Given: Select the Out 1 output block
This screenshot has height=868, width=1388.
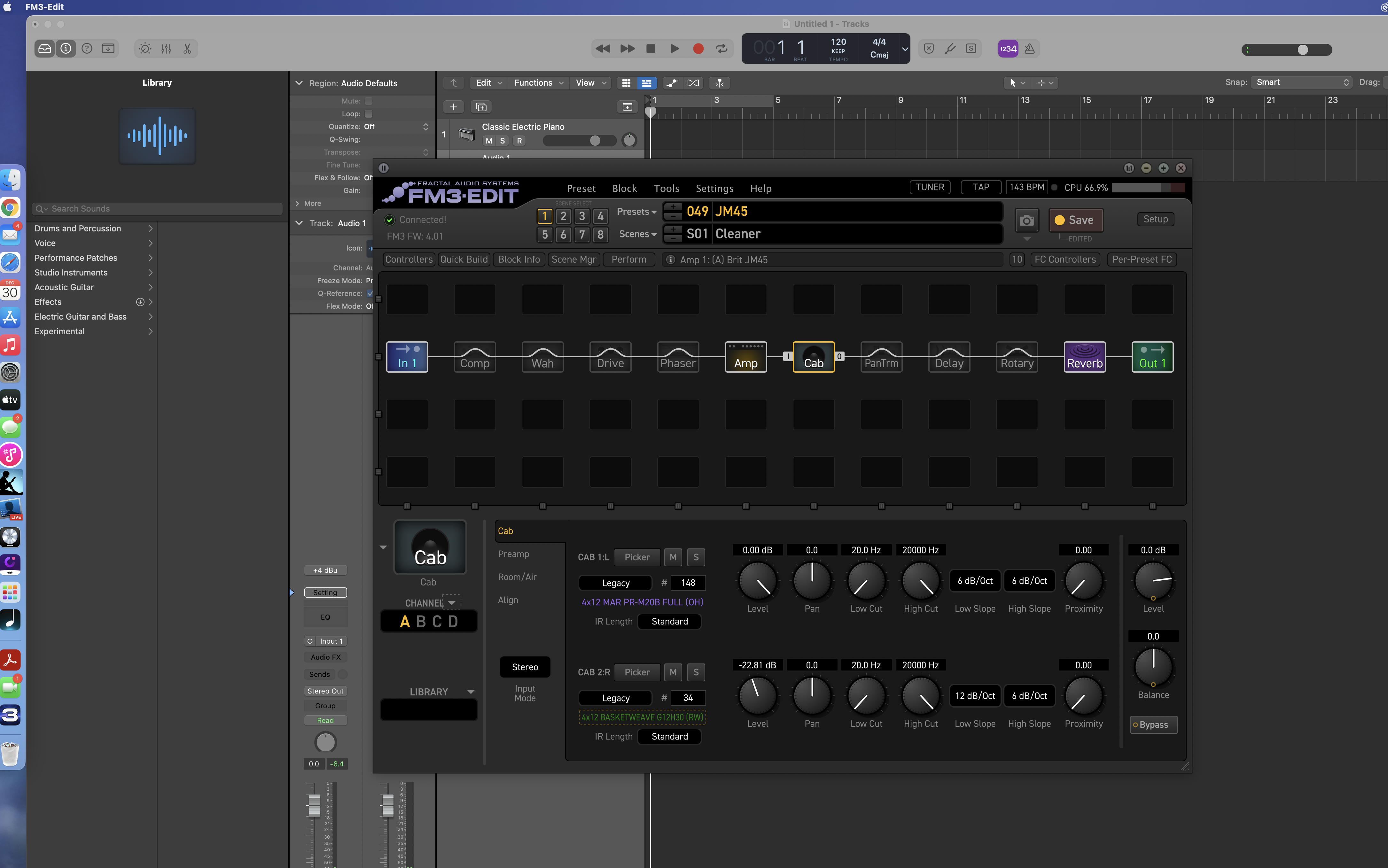Looking at the screenshot, I should (x=1152, y=357).
